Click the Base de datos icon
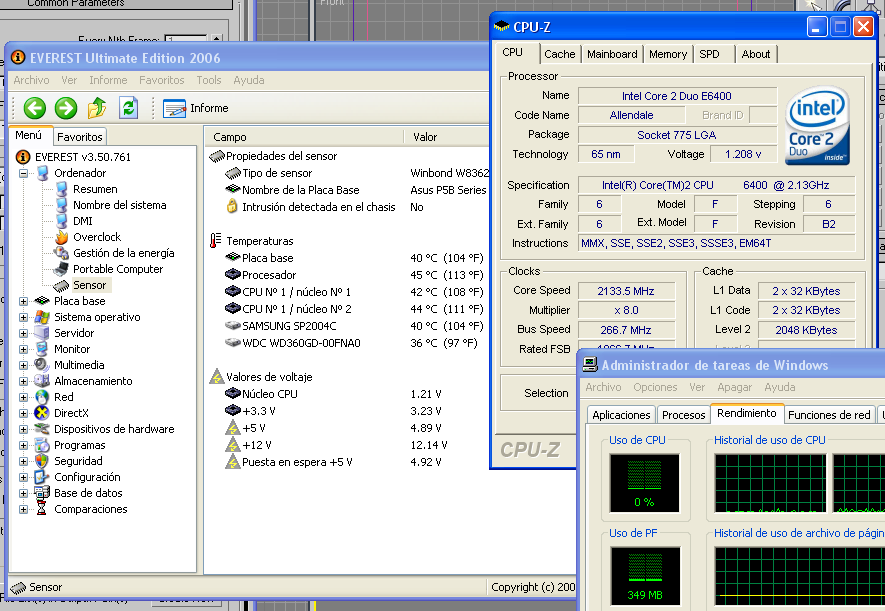Viewport: 885px width, 611px height. point(42,493)
